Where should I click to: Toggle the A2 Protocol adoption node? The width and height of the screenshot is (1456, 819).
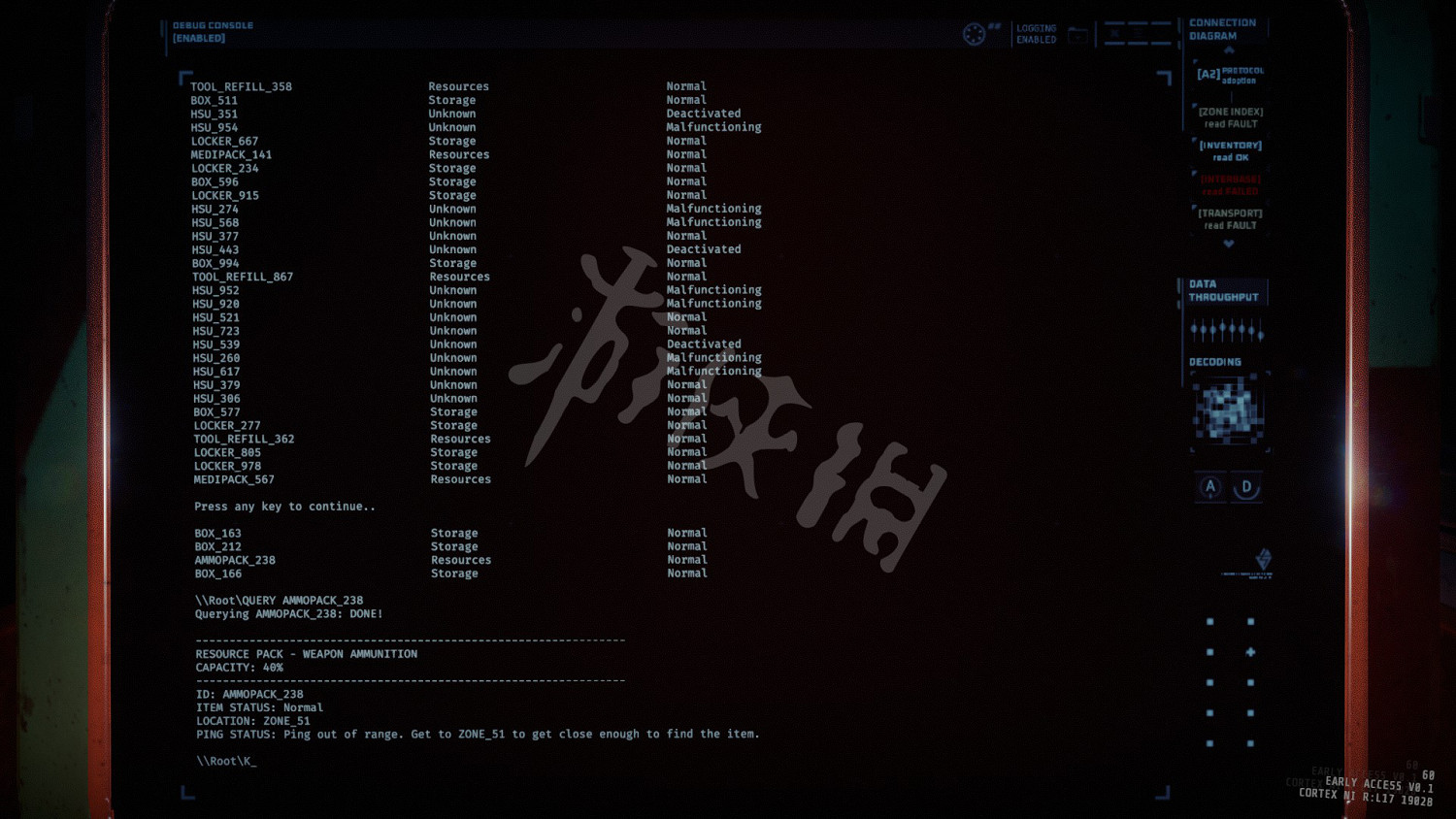tap(1229, 75)
